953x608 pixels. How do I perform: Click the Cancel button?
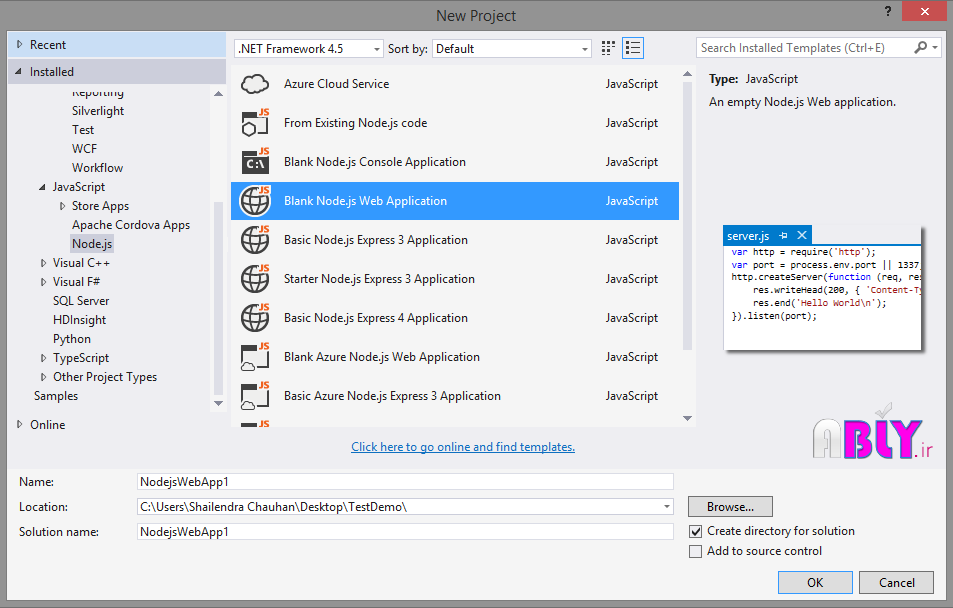coord(896,582)
